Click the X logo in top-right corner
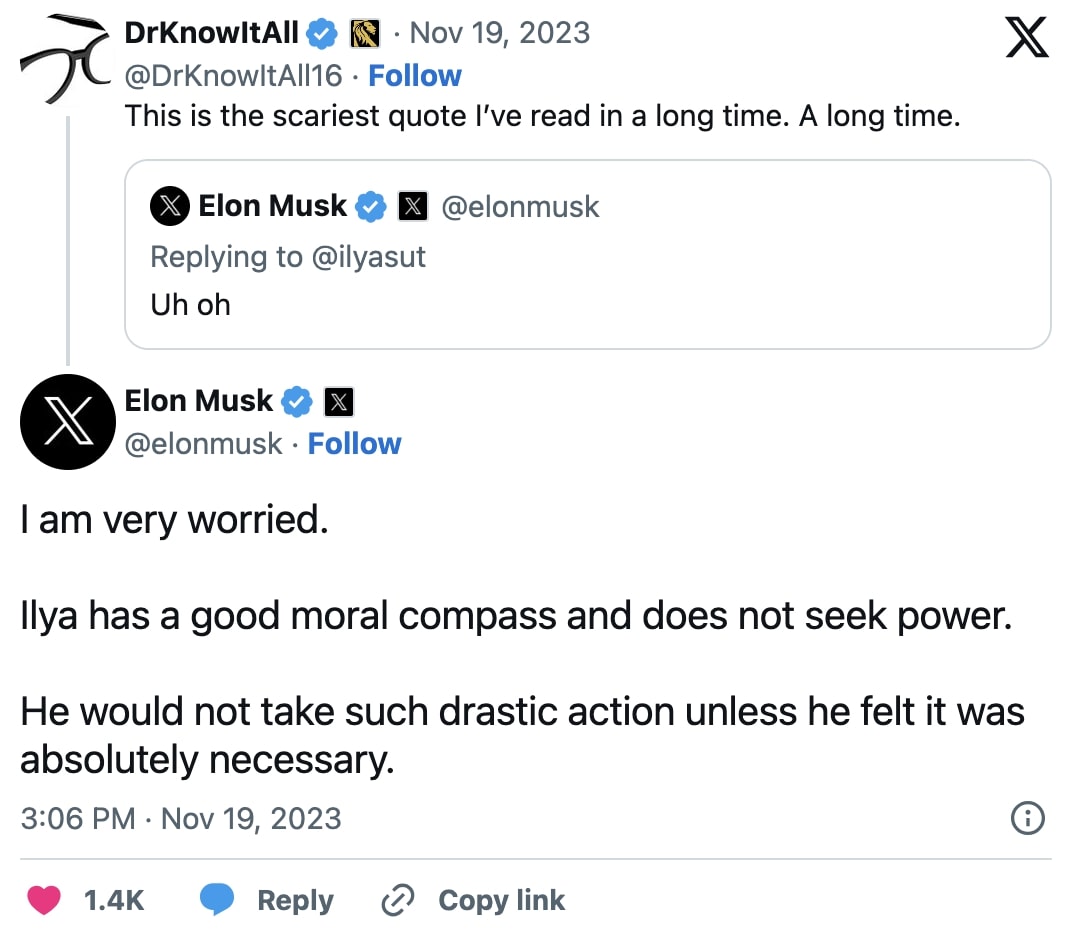This screenshot has width=1074, height=934. [1026, 38]
